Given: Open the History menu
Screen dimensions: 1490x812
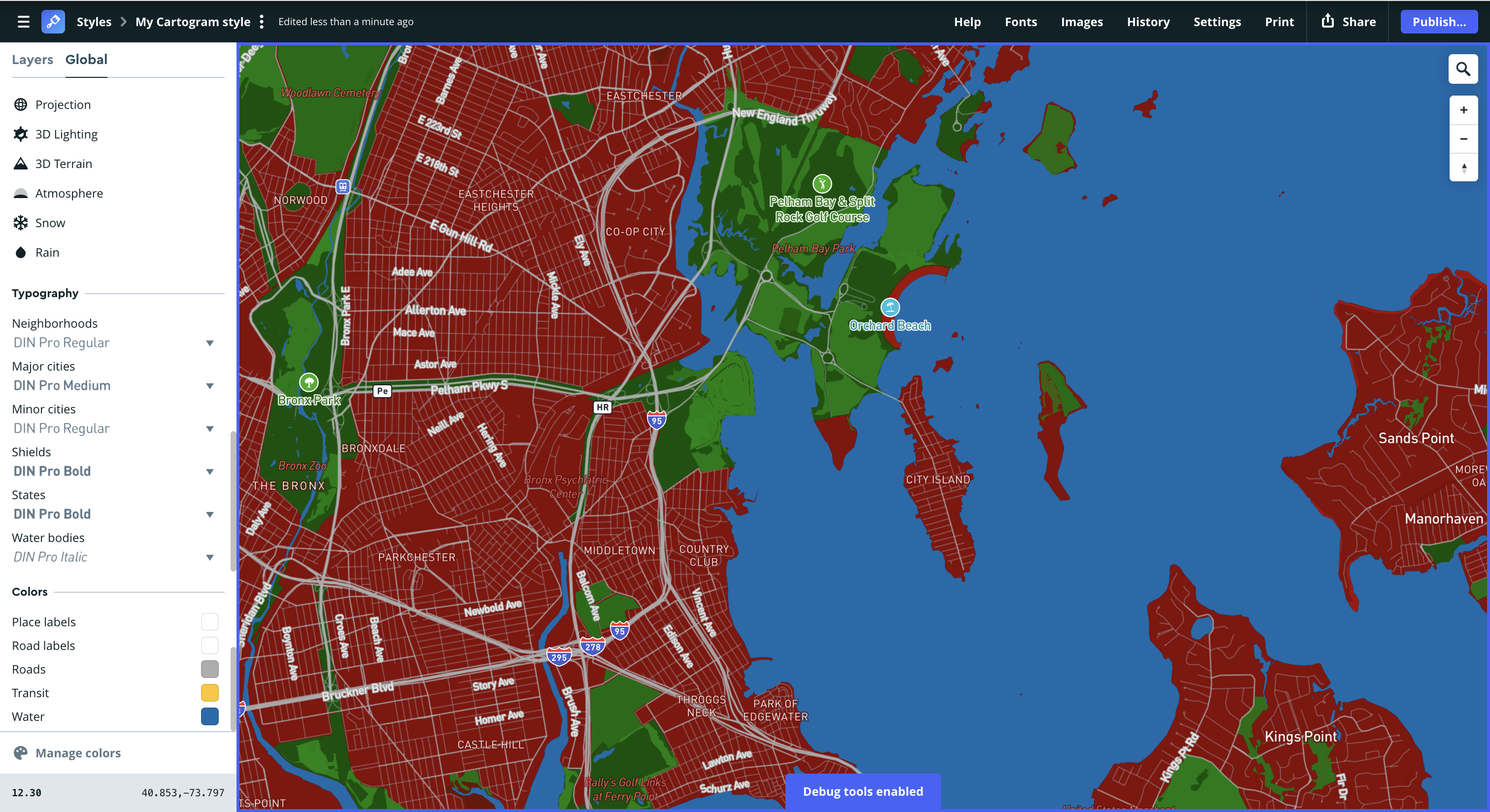Looking at the screenshot, I should coord(1148,21).
